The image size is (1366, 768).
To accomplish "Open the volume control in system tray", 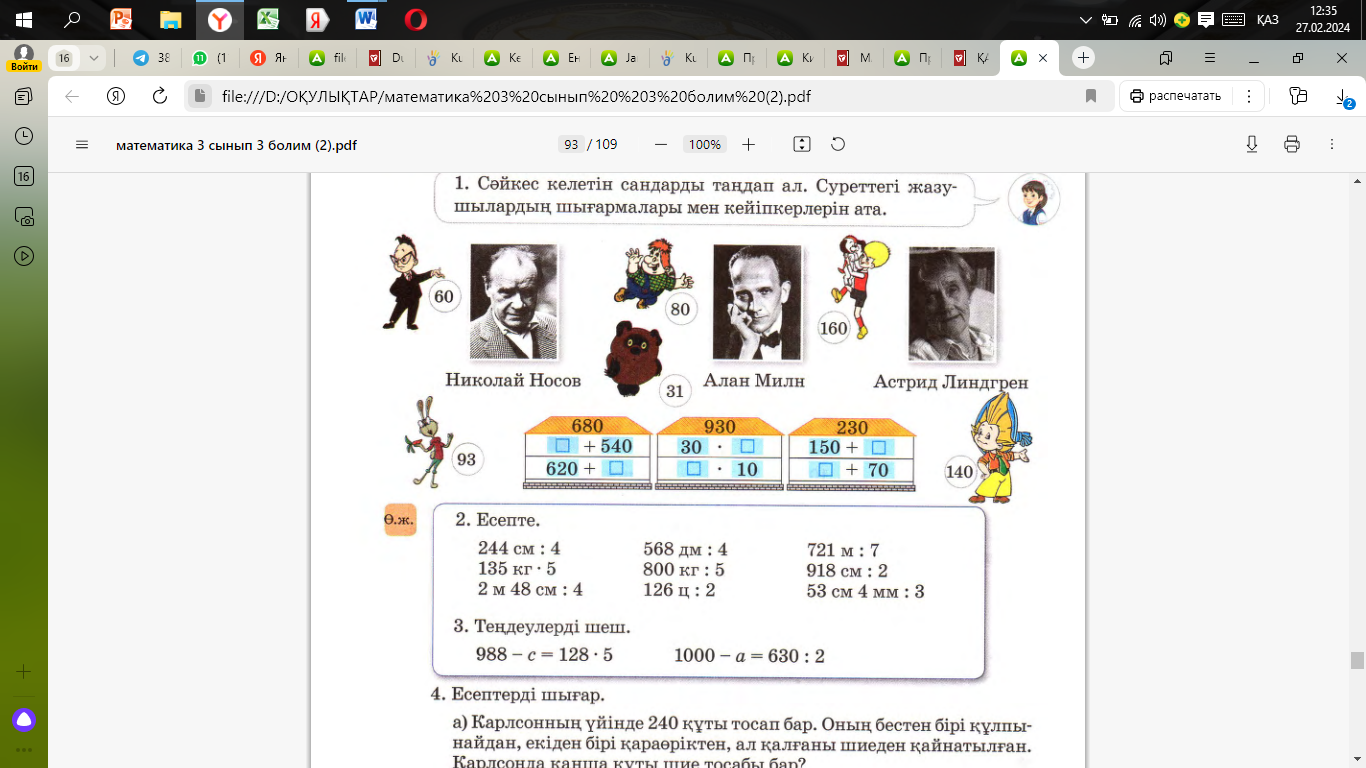I will [1158, 19].
